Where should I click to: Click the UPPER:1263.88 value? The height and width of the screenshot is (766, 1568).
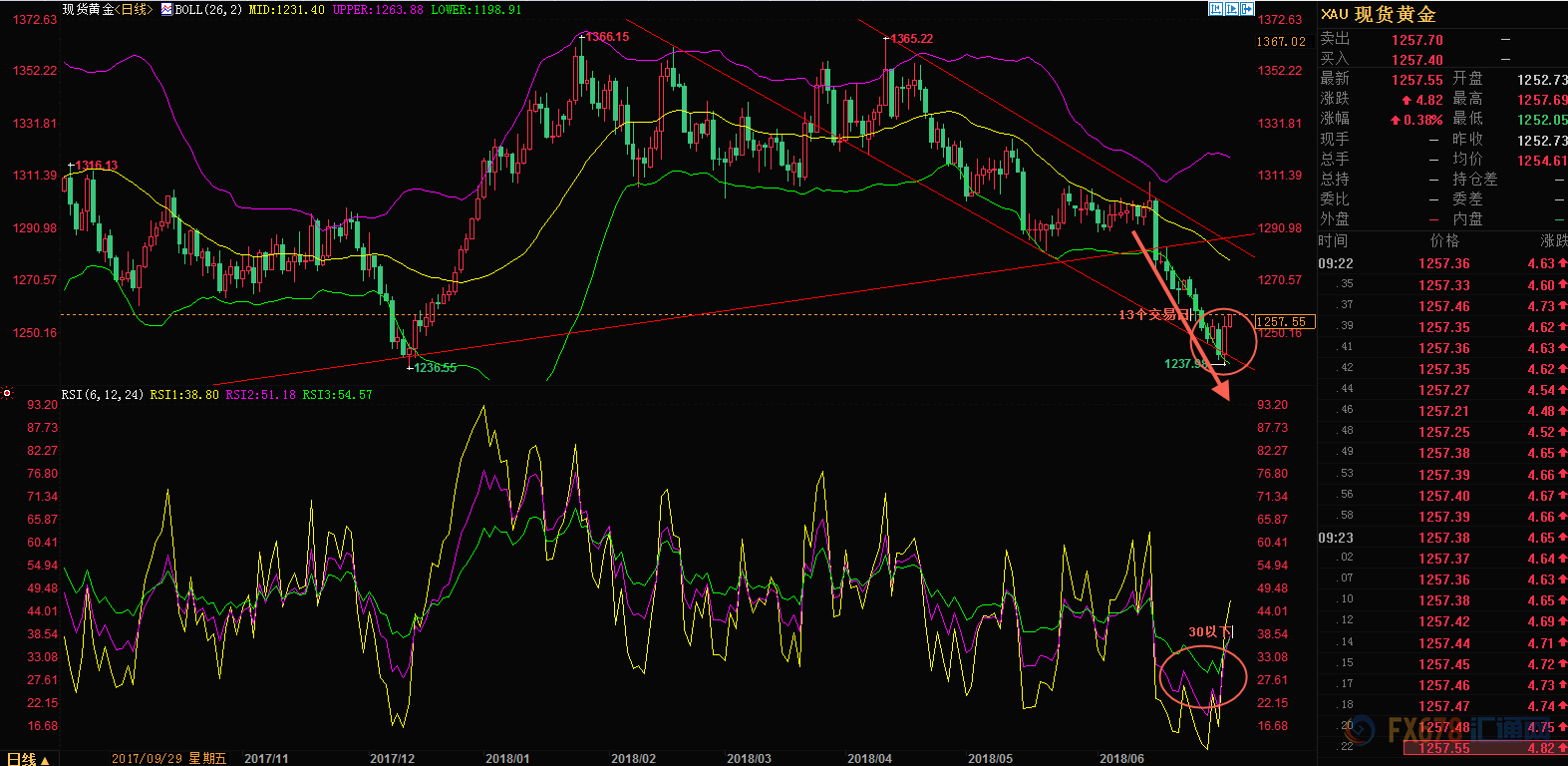(378, 9)
